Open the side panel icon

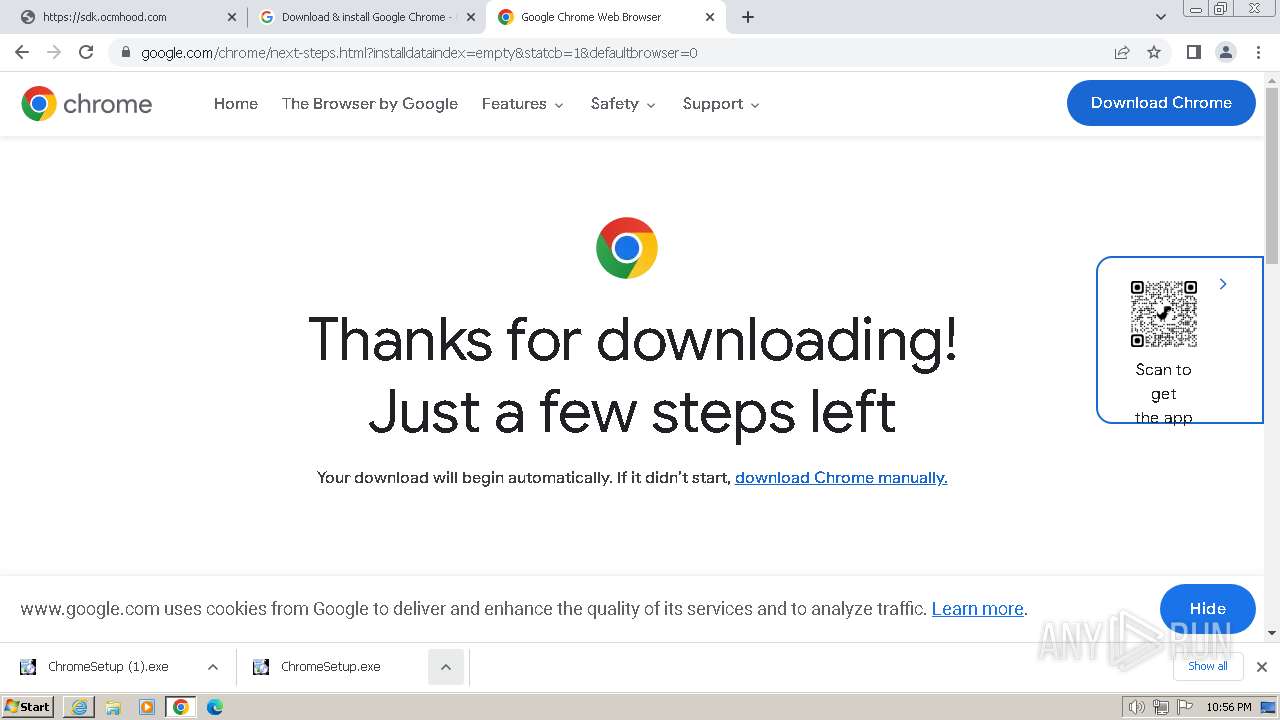[x=1193, y=52]
